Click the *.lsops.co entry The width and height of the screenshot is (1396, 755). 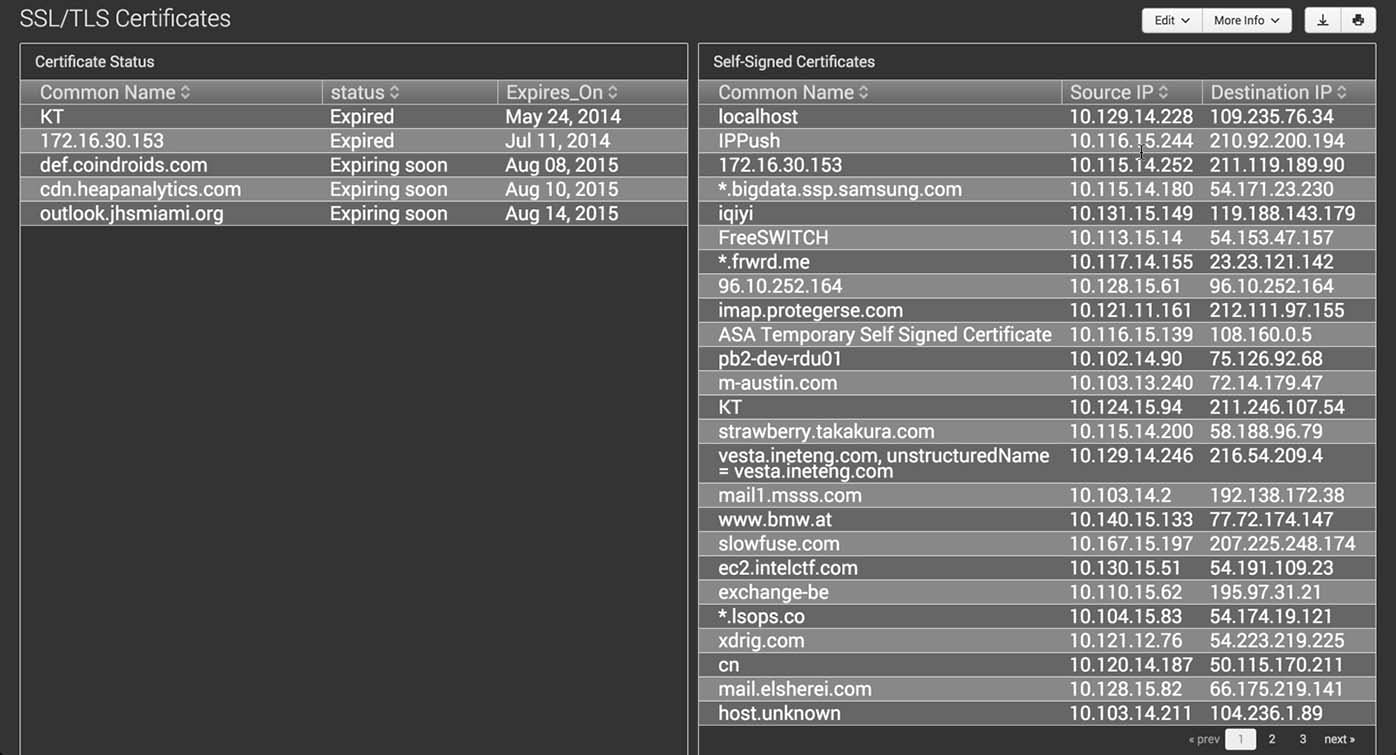[x=761, y=616]
